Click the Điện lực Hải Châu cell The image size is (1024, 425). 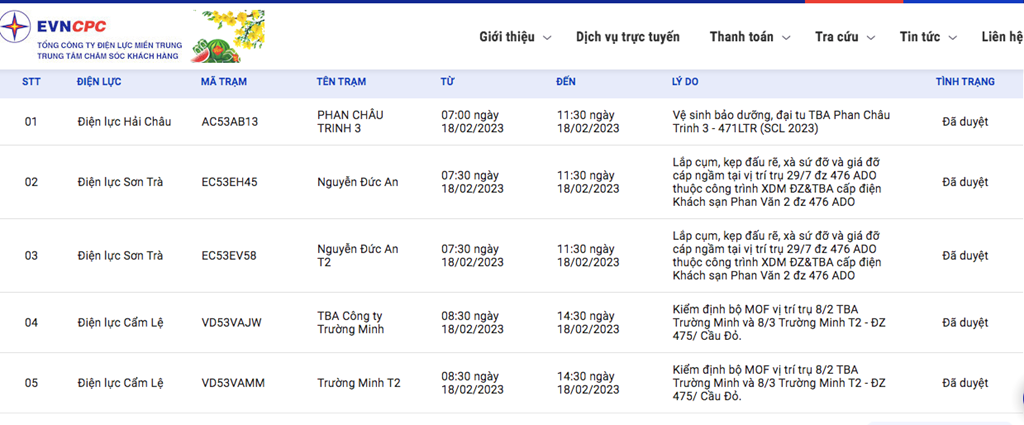(x=124, y=121)
